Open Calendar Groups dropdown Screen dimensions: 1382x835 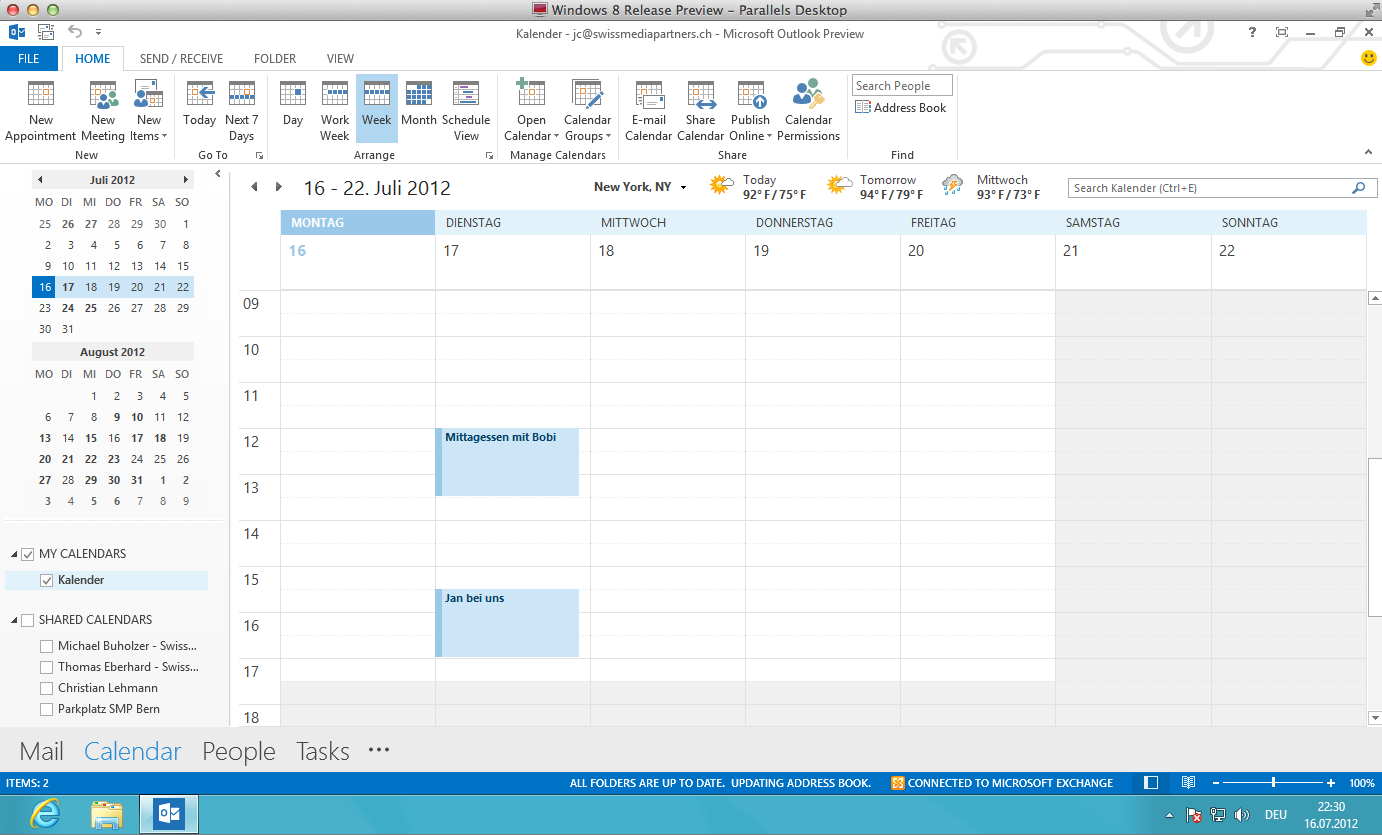point(588,111)
